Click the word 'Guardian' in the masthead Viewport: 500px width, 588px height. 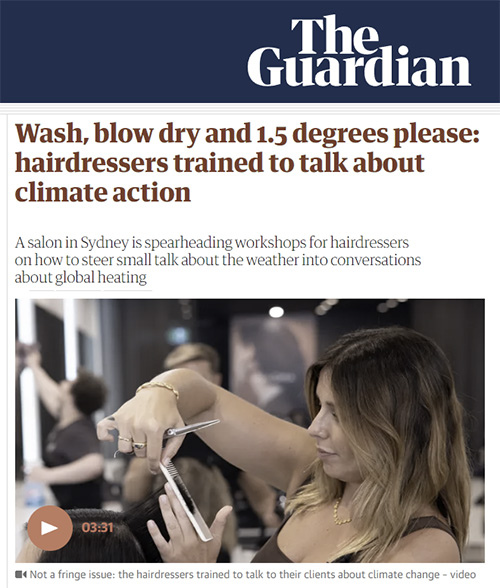pos(358,68)
